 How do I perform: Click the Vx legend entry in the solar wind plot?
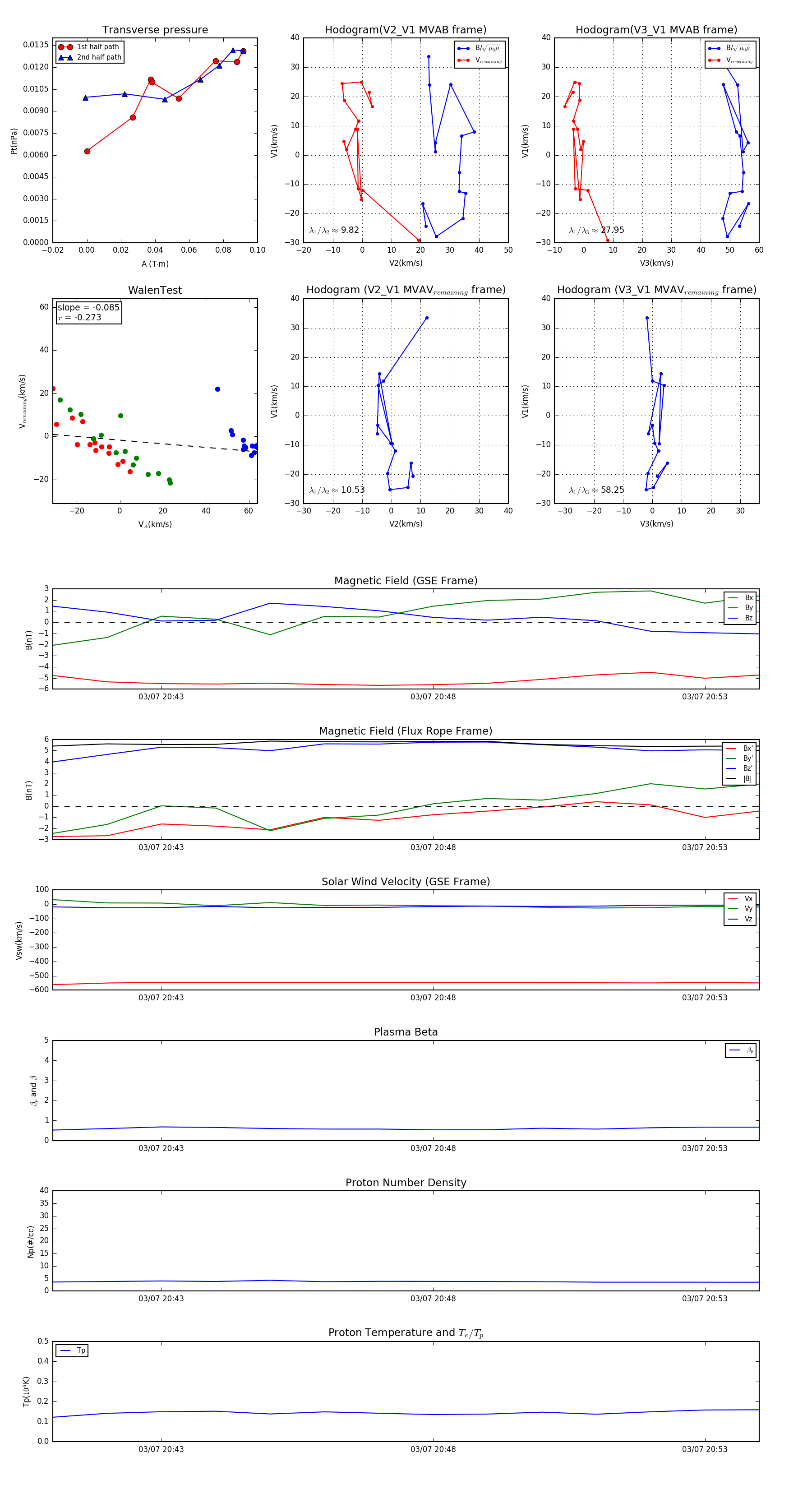740,899
